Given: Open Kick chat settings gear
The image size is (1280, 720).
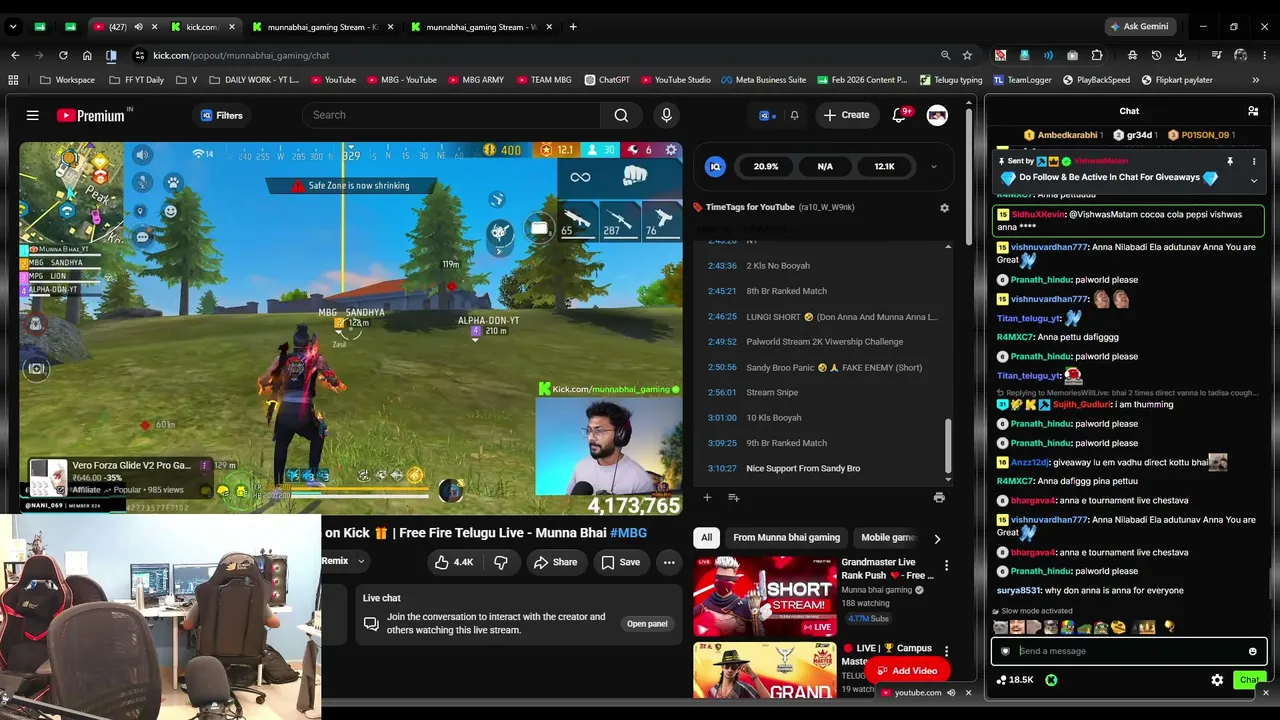Looking at the screenshot, I should (1217, 680).
